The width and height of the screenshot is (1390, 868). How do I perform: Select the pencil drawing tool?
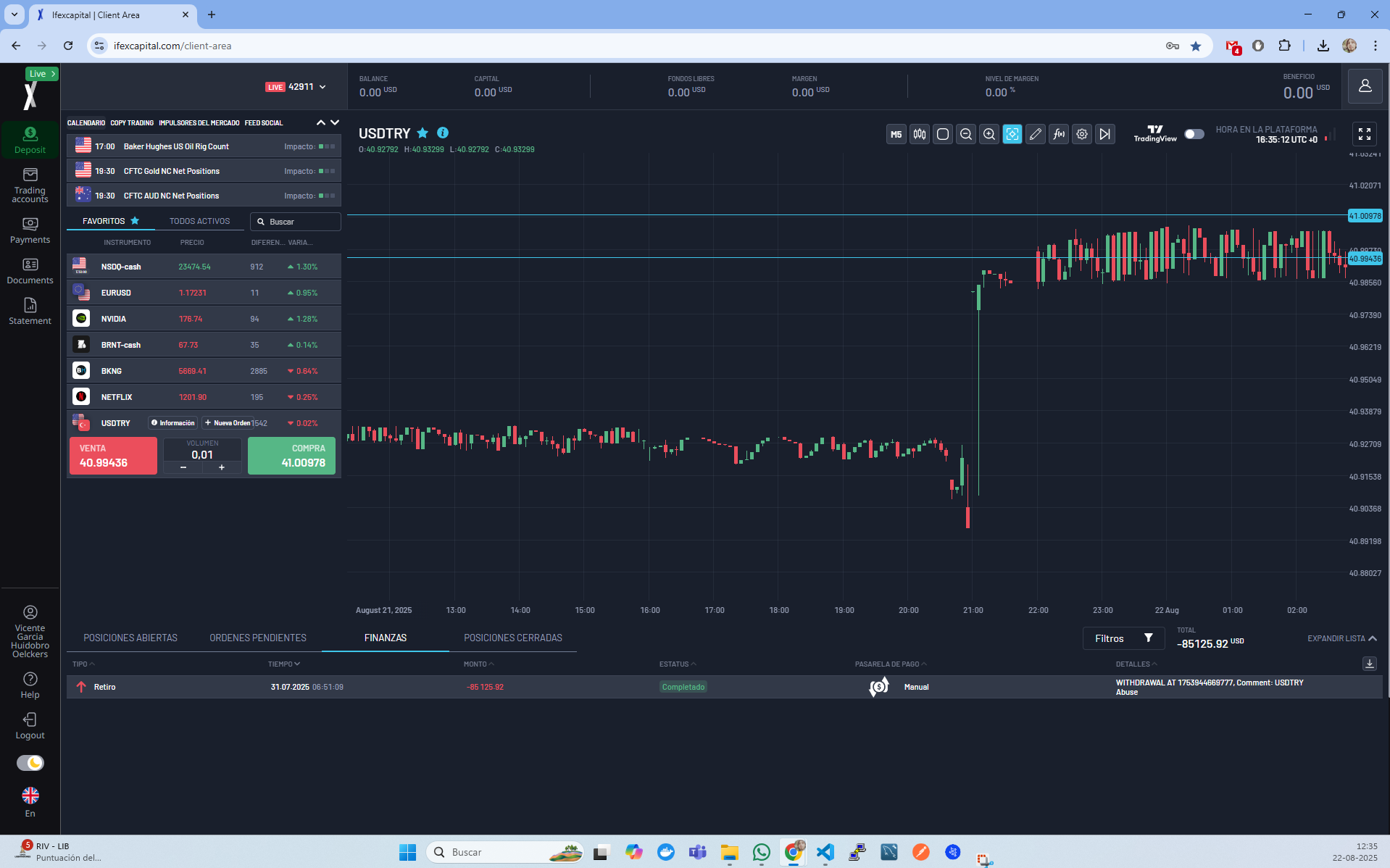1035,134
